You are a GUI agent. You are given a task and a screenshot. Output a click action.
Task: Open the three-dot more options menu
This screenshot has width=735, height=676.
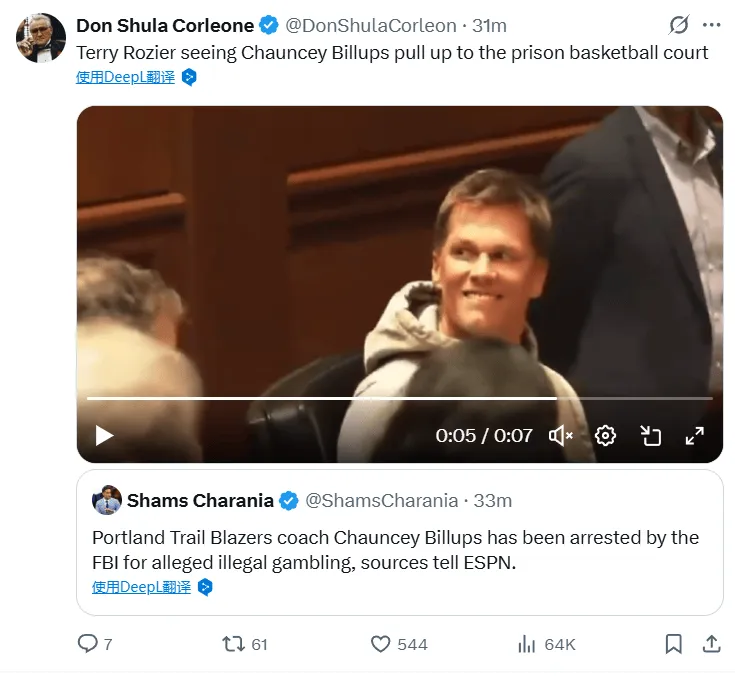[x=711, y=25]
